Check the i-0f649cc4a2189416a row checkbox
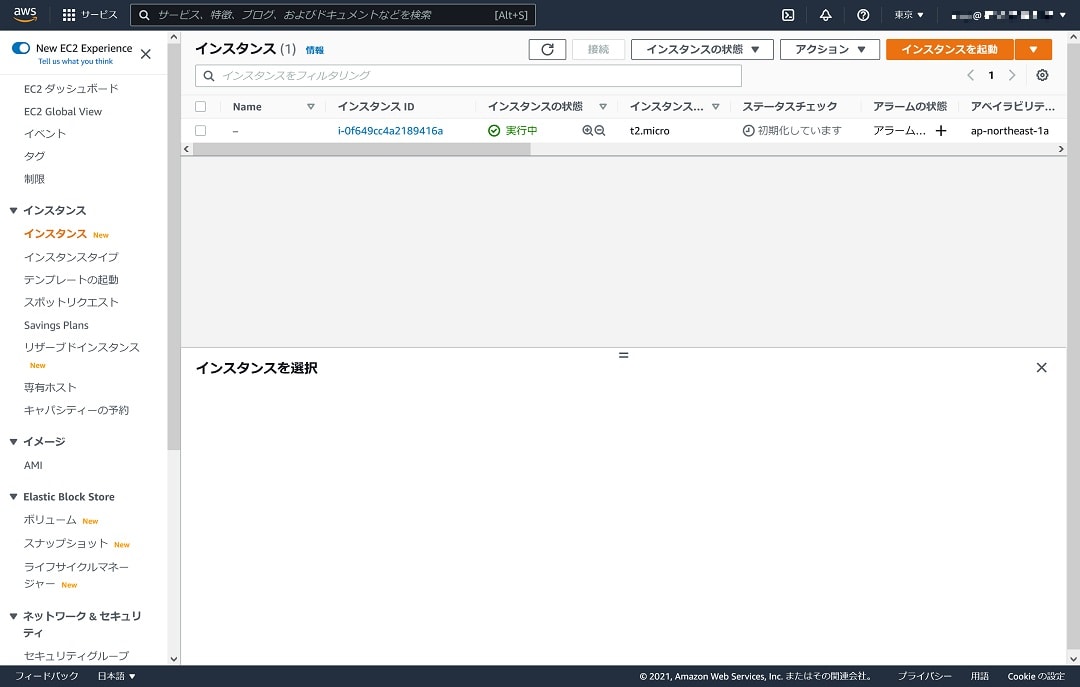 200,130
